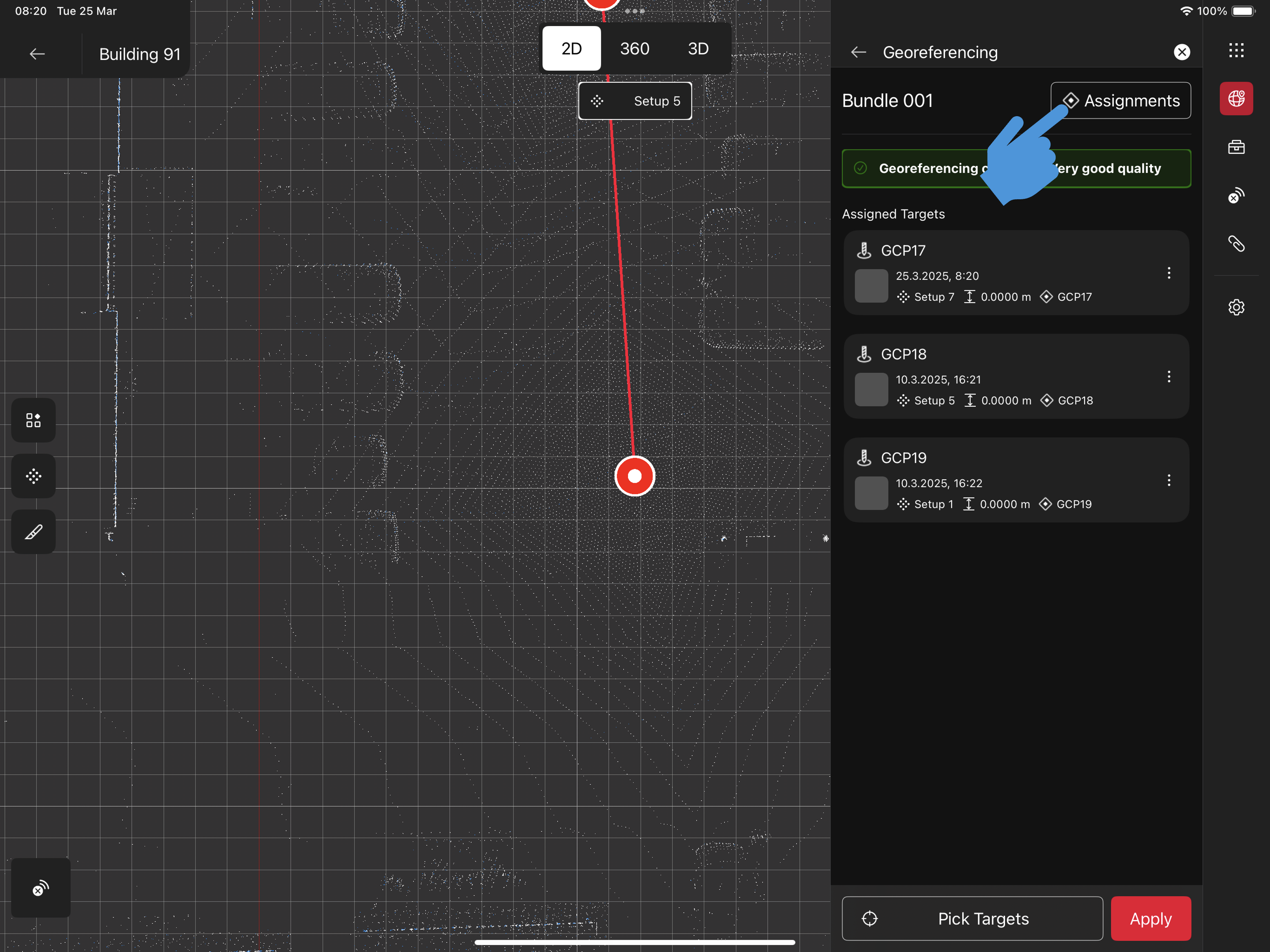Open the layout widgets button on left

click(33, 420)
